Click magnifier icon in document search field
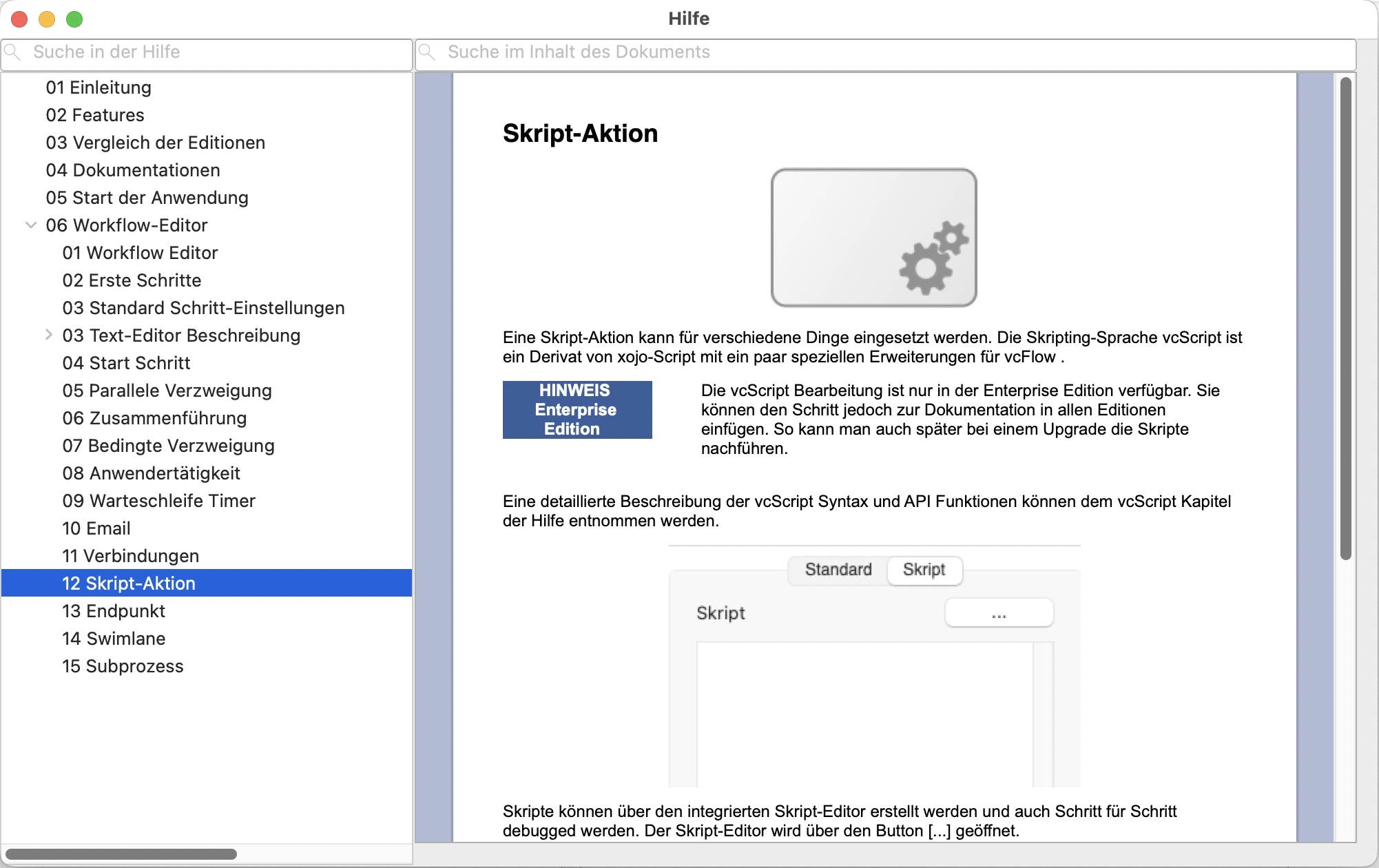1379x868 pixels. pyautogui.click(x=428, y=52)
